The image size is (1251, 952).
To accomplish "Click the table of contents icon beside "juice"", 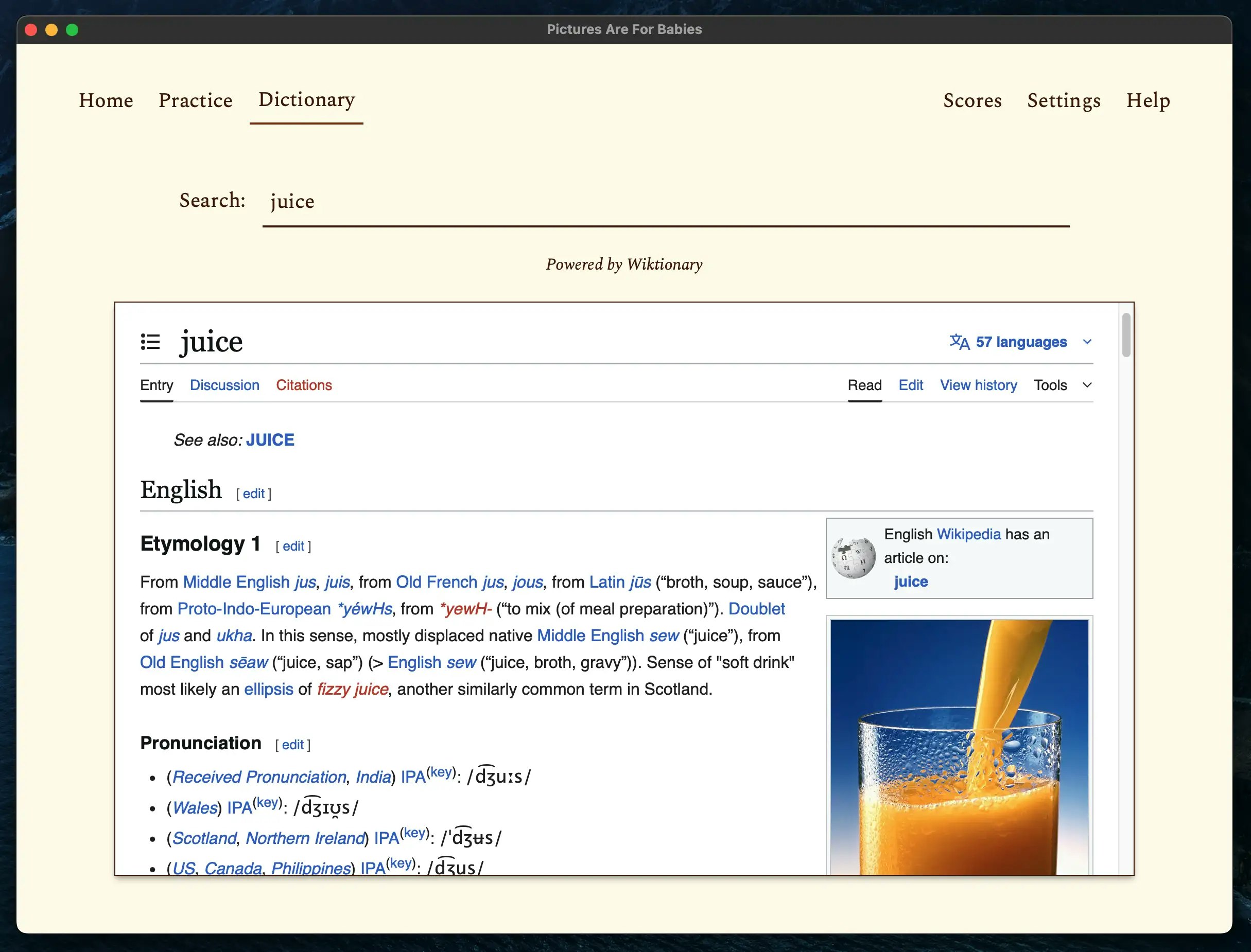I will coord(151,341).
